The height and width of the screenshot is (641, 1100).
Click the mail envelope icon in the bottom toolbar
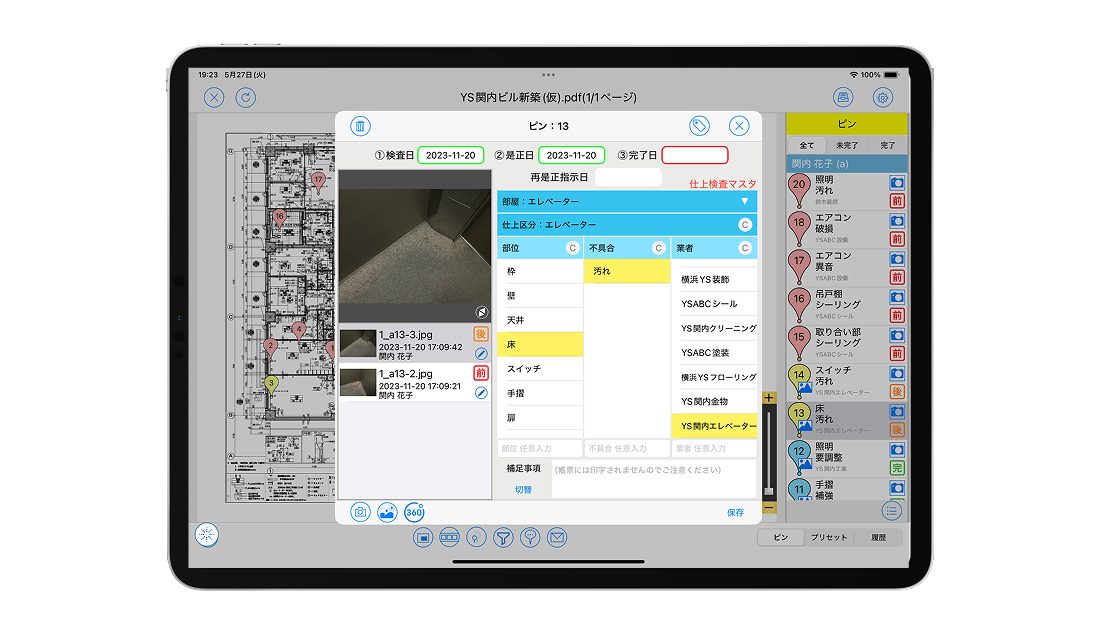(x=557, y=538)
